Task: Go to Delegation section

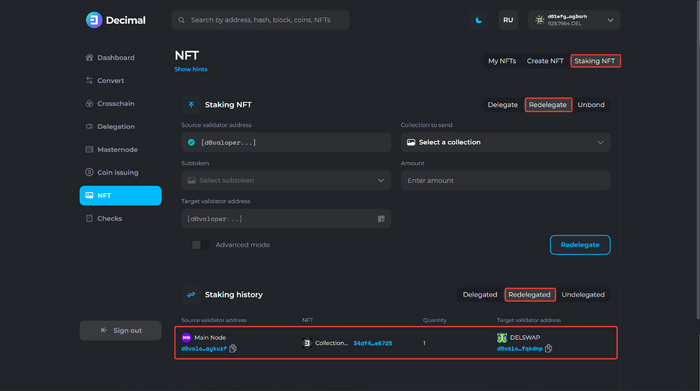Action: (x=116, y=126)
